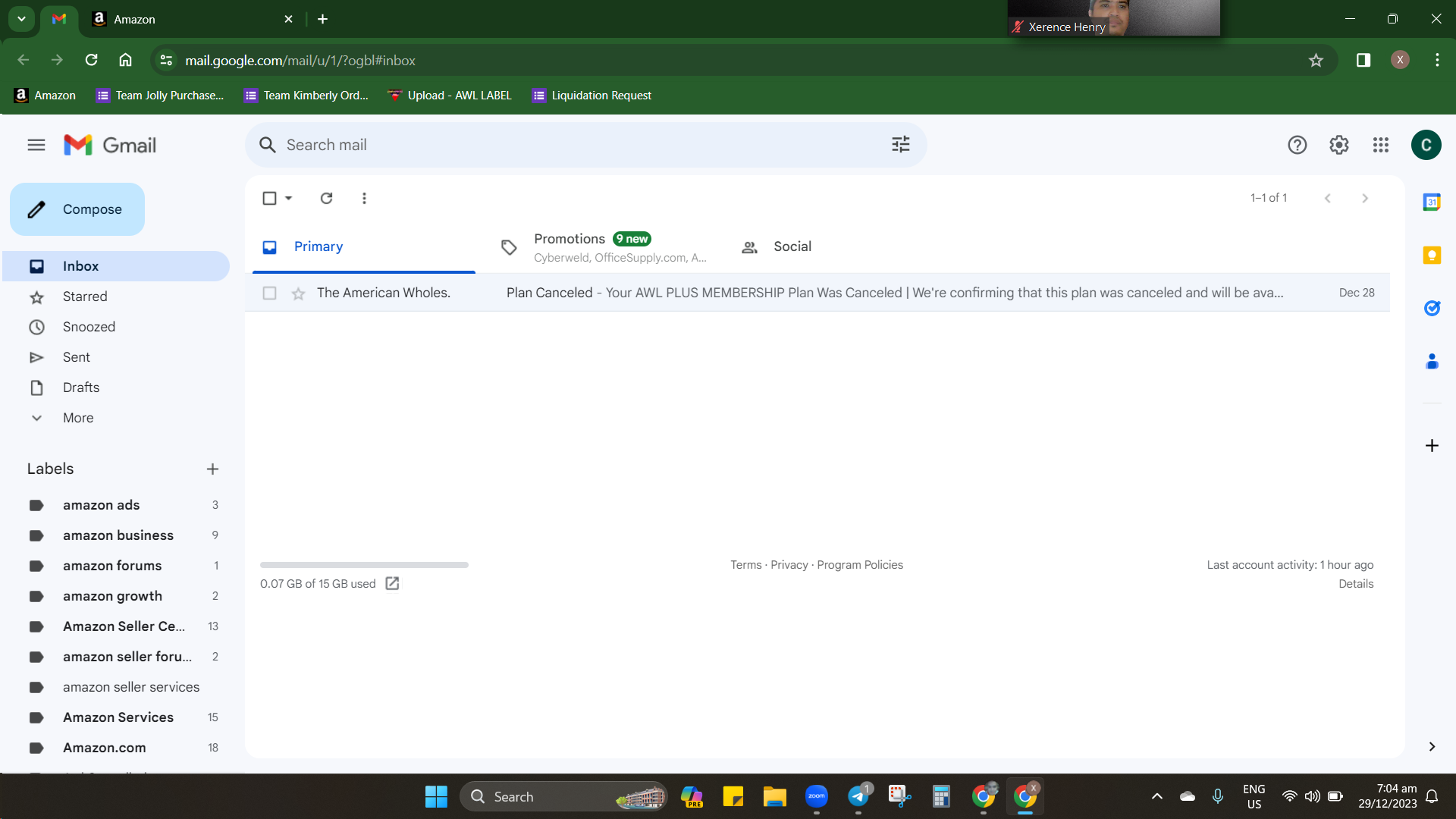Open Team Jolly Purchase bookmark

point(160,96)
